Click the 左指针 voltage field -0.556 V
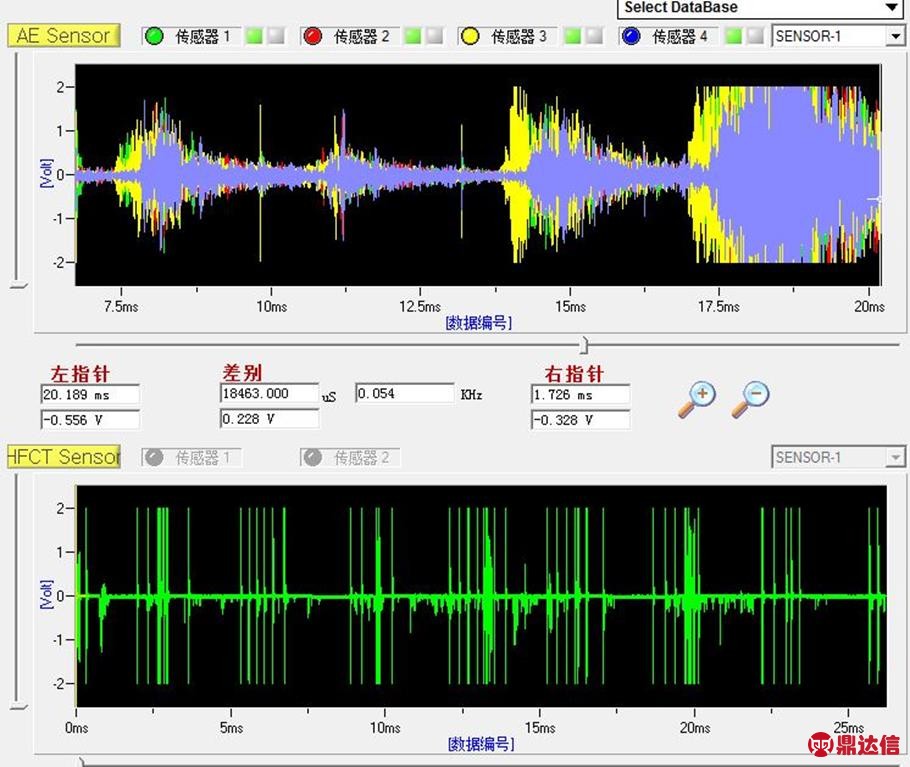This screenshot has width=910, height=767. pos(90,419)
